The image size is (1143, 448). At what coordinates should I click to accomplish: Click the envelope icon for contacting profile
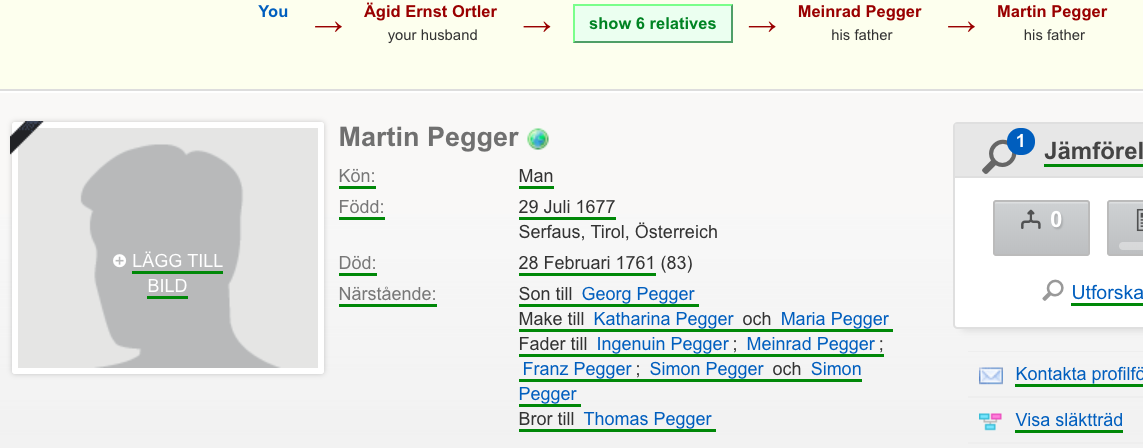[991, 375]
